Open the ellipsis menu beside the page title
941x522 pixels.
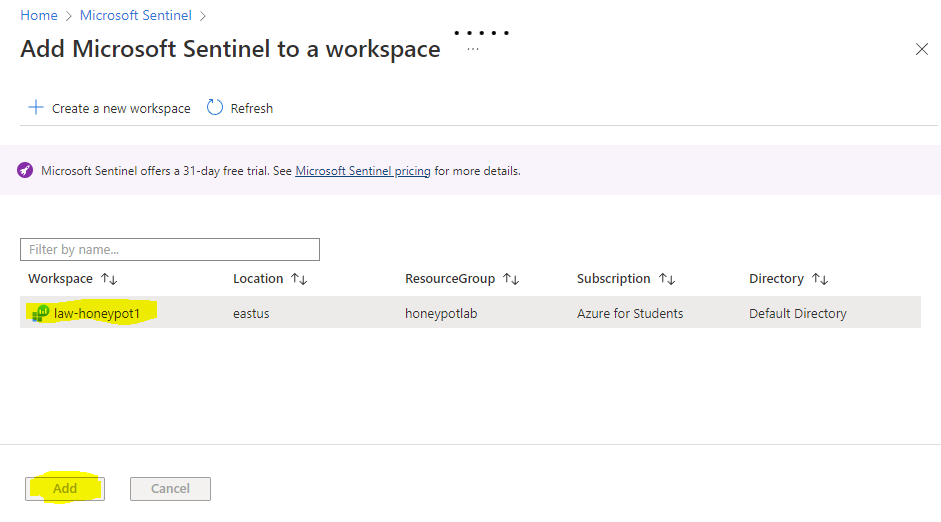(x=473, y=49)
